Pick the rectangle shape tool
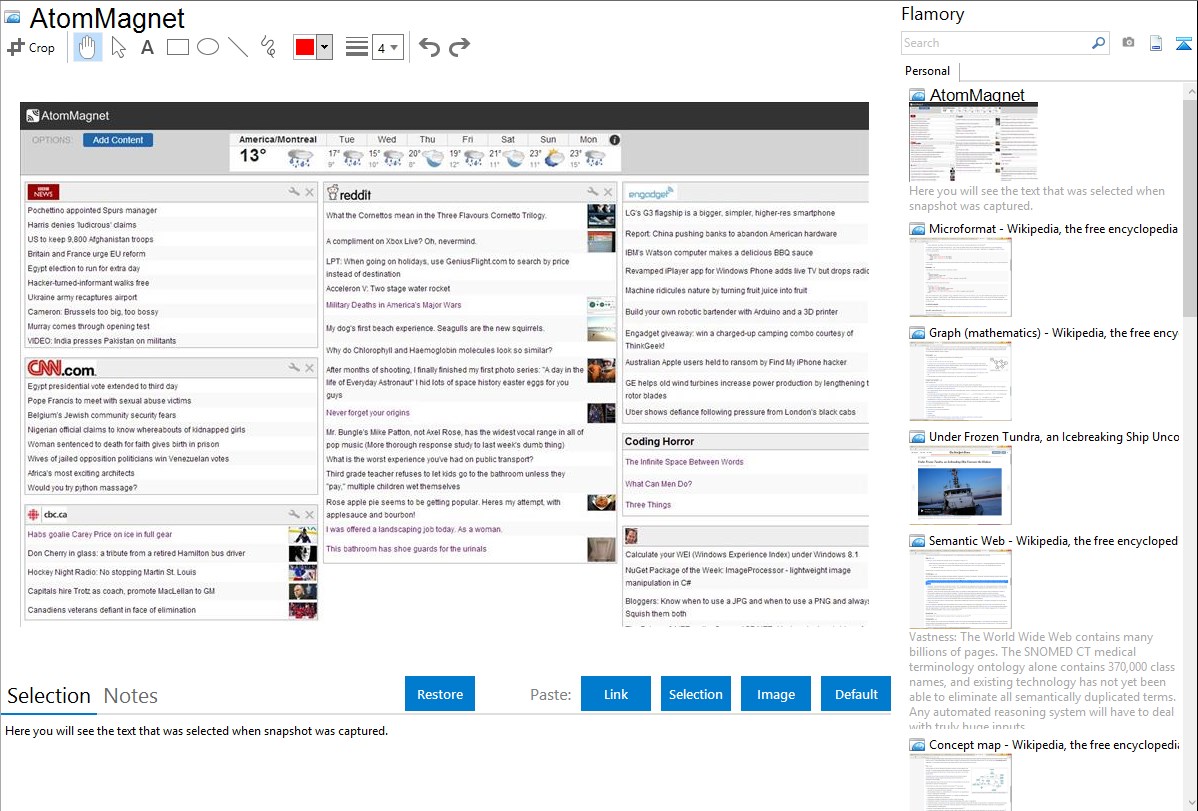Image resolution: width=1198 pixels, height=811 pixels. (x=178, y=47)
